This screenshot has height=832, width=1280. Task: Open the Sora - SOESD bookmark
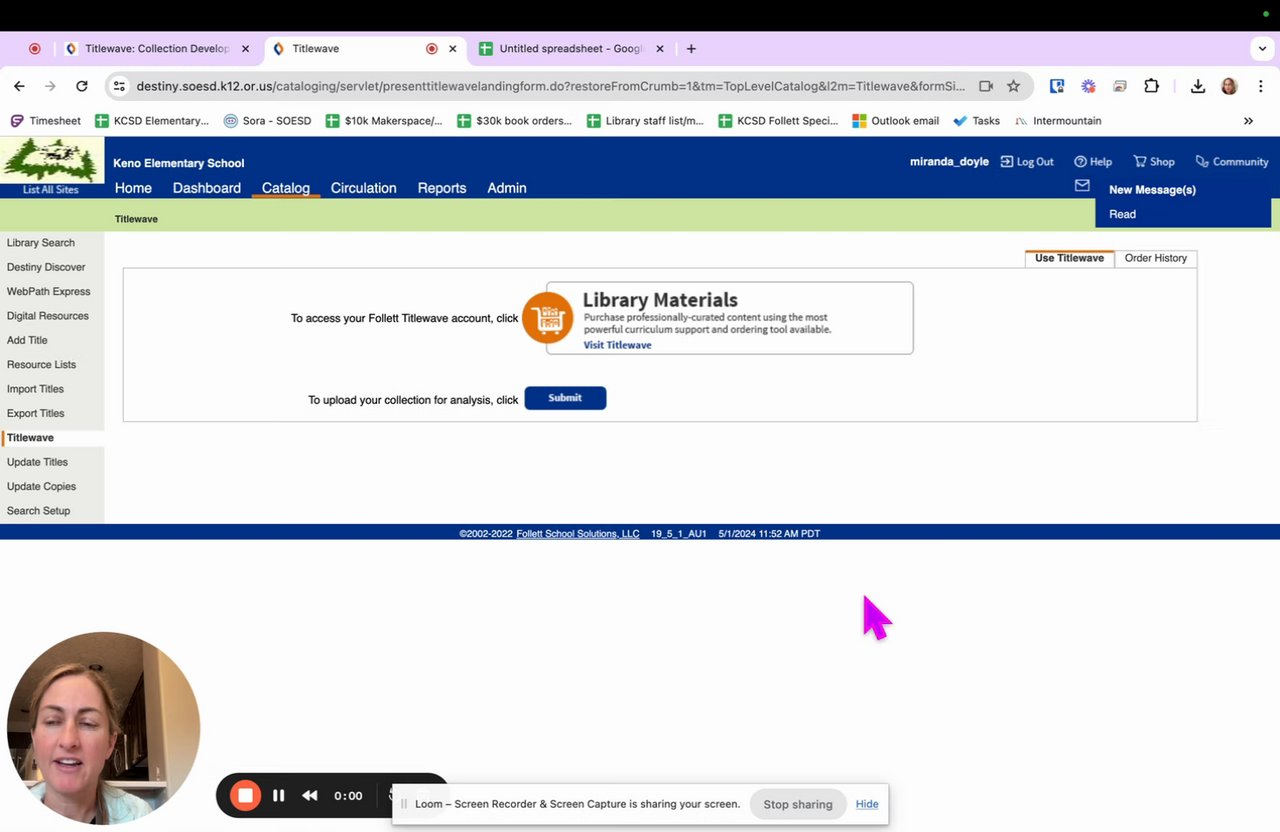[x=267, y=121]
